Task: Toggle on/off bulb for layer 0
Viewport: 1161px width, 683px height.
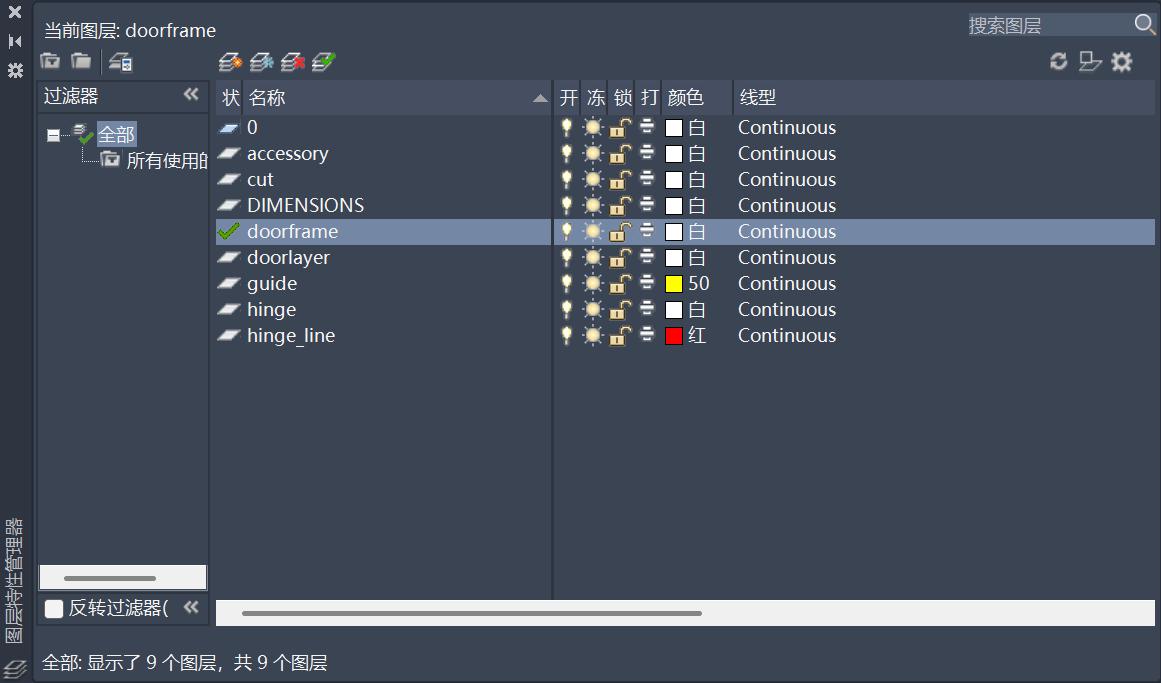Action: click(566, 127)
